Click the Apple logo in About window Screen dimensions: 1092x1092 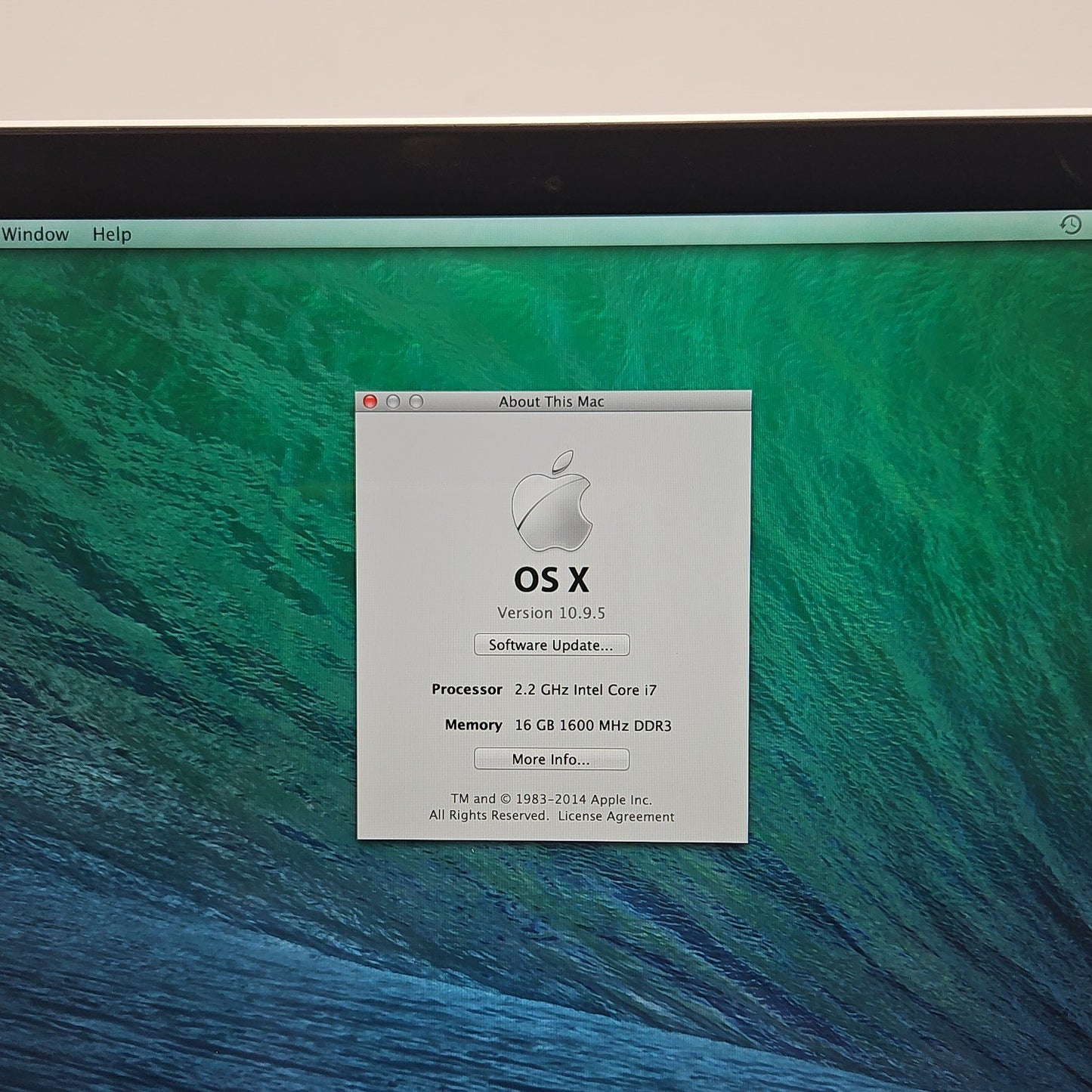pos(552,500)
